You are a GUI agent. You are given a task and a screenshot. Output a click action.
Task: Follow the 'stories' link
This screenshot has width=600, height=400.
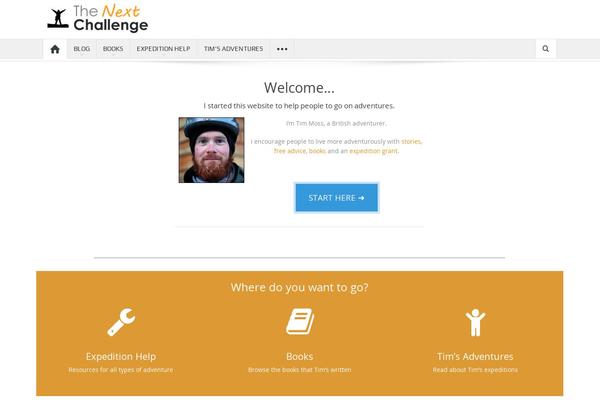point(411,142)
